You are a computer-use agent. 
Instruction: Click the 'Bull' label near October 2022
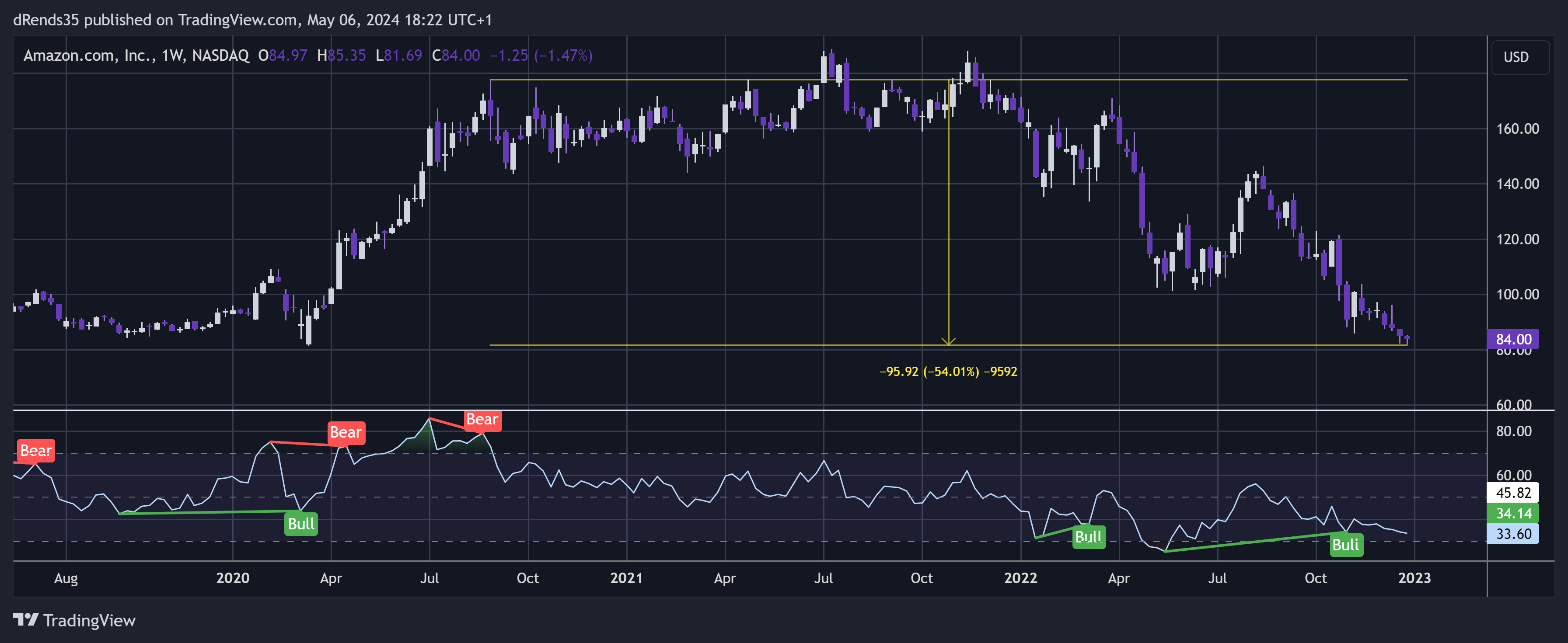[x=1346, y=545]
